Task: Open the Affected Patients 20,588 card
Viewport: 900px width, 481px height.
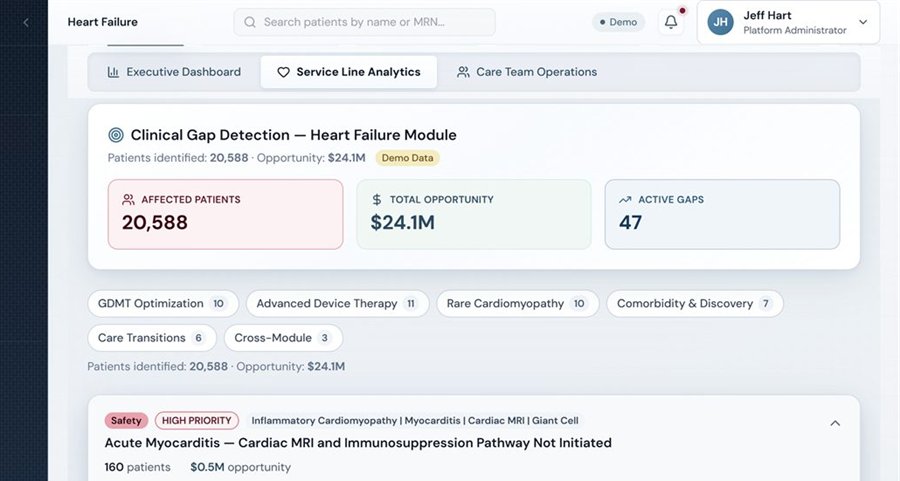Action: click(226, 215)
